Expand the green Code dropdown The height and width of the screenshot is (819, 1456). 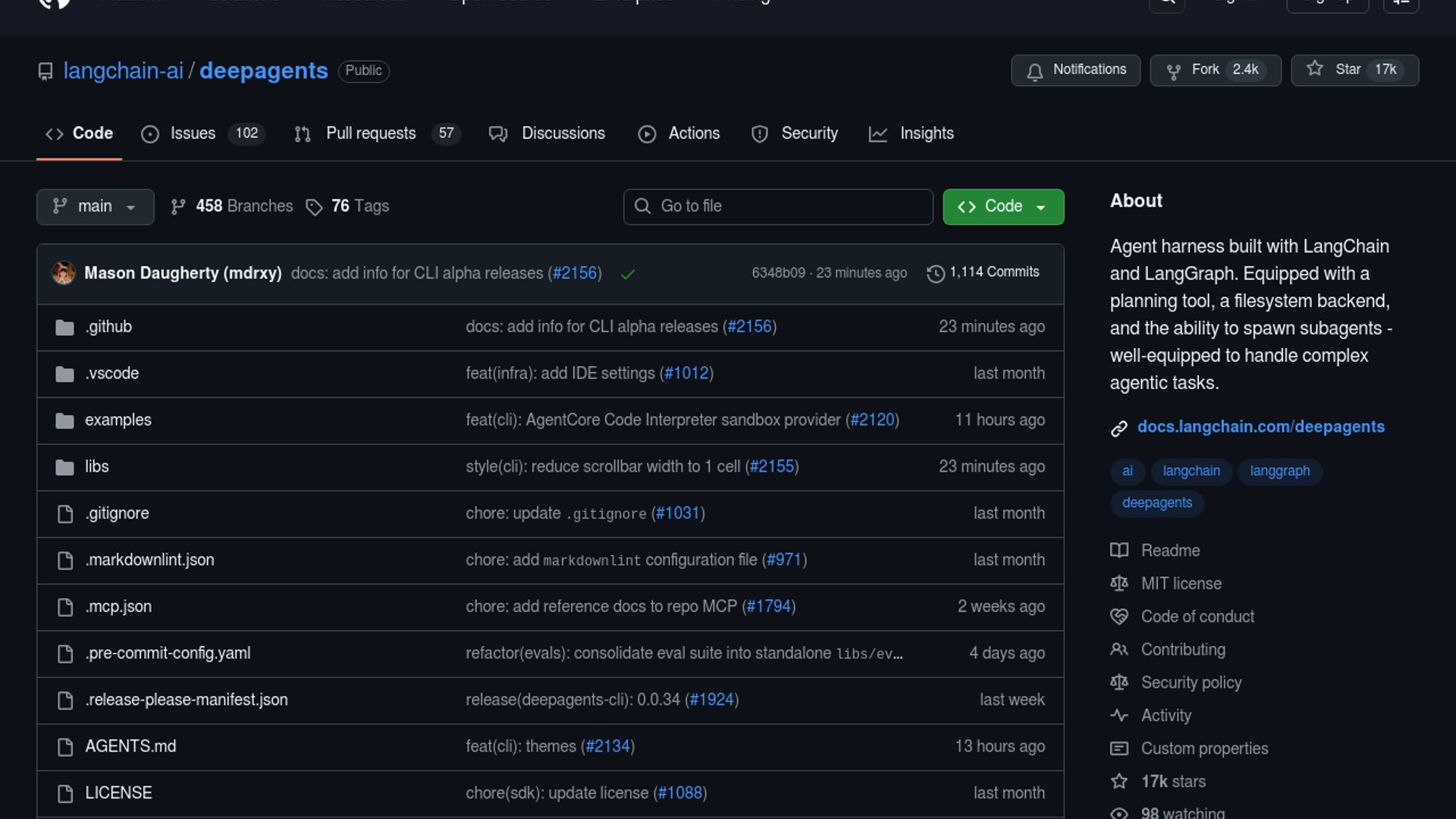tap(1003, 206)
